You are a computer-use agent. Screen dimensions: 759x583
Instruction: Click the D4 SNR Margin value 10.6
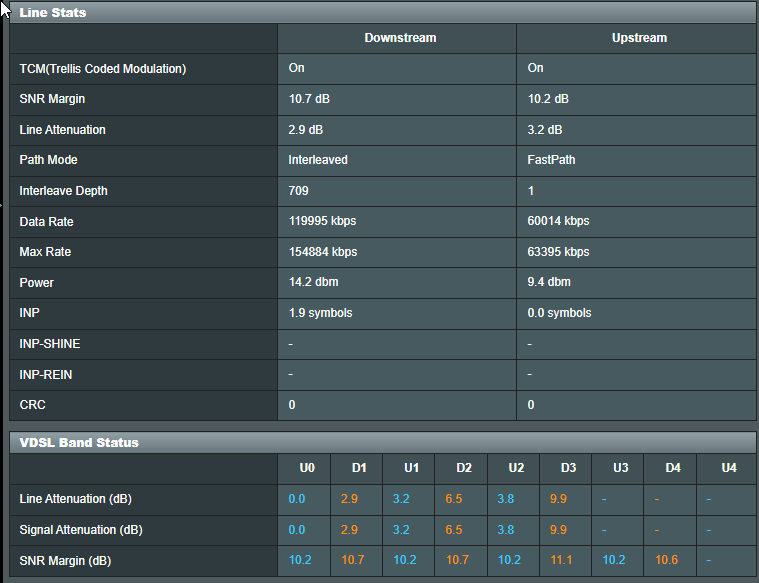point(667,561)
